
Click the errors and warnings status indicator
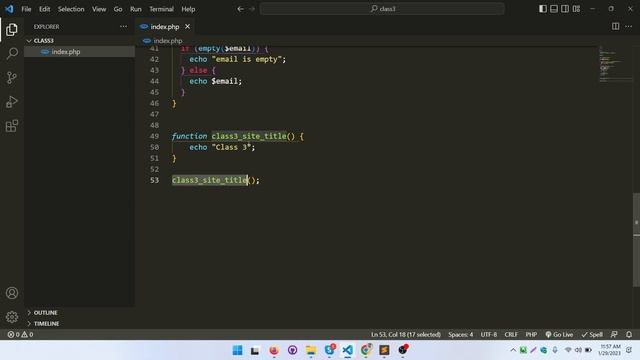[x=20, y=334]
